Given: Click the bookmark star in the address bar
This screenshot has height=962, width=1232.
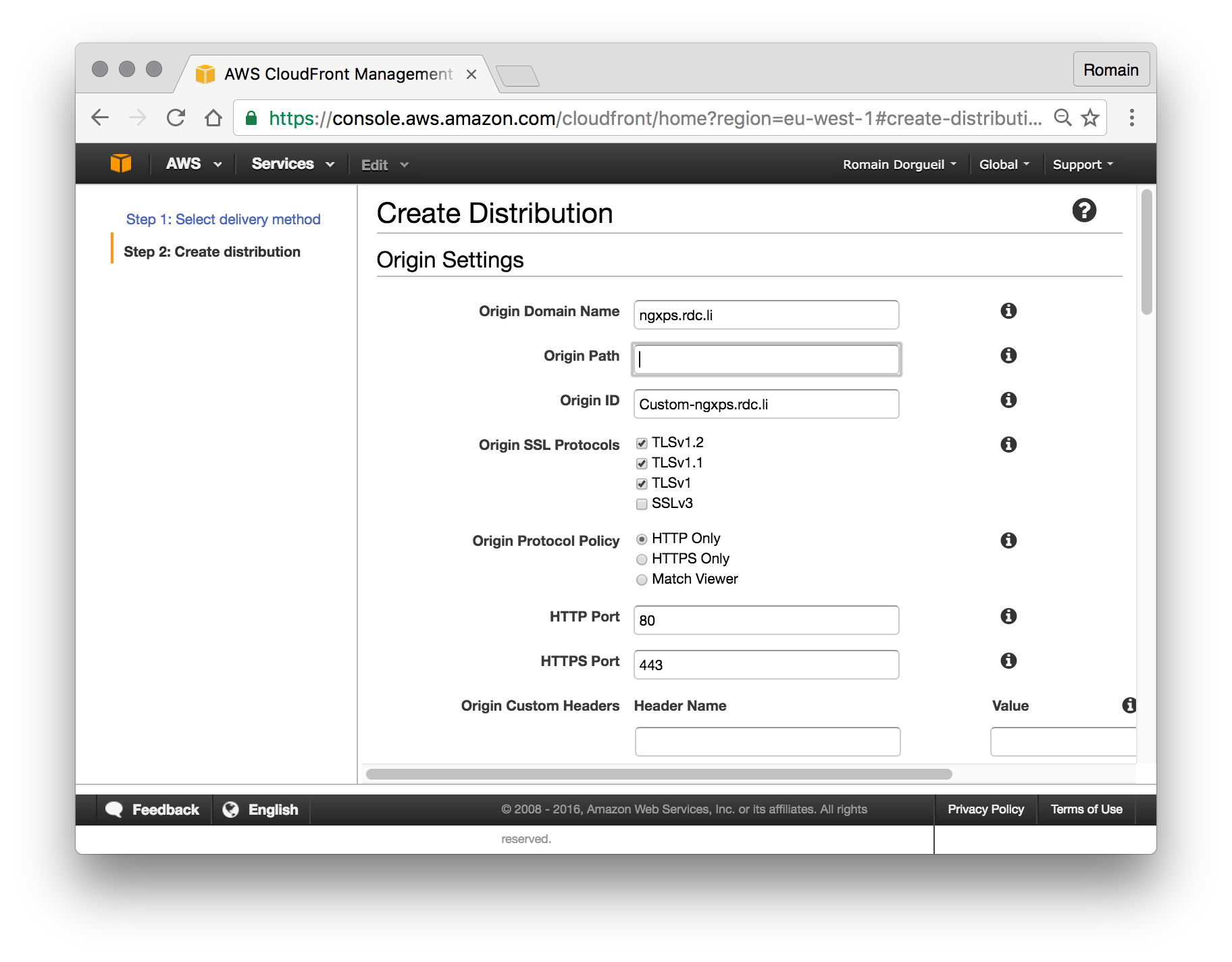Looking at the screenshot, I should 1089,117.
